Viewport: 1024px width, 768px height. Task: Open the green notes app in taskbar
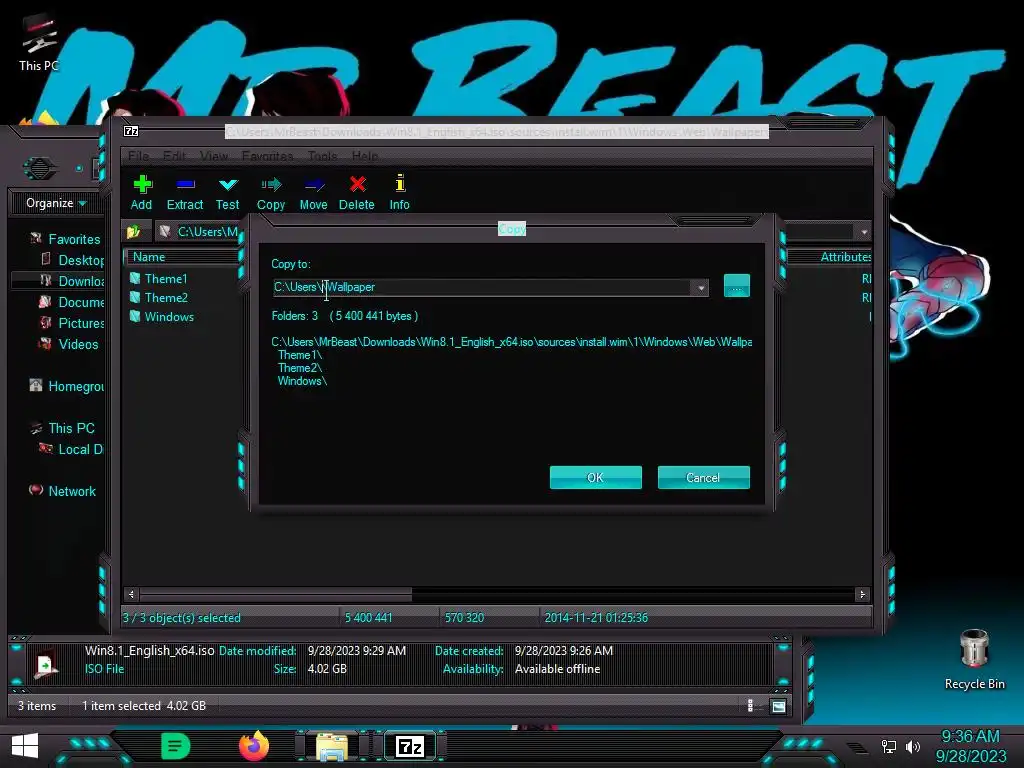(175, 746)
